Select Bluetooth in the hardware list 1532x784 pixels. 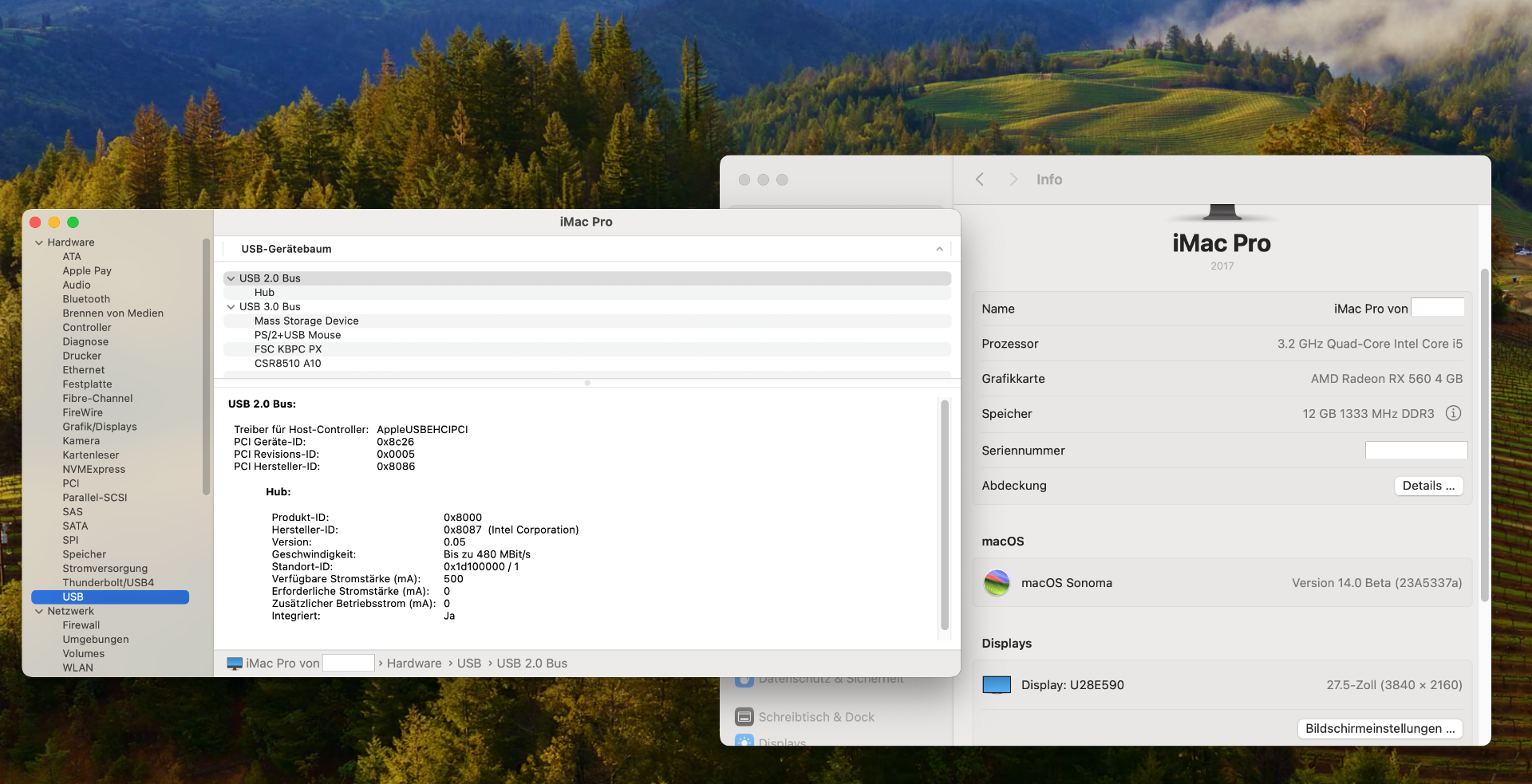tap(86, 299)
